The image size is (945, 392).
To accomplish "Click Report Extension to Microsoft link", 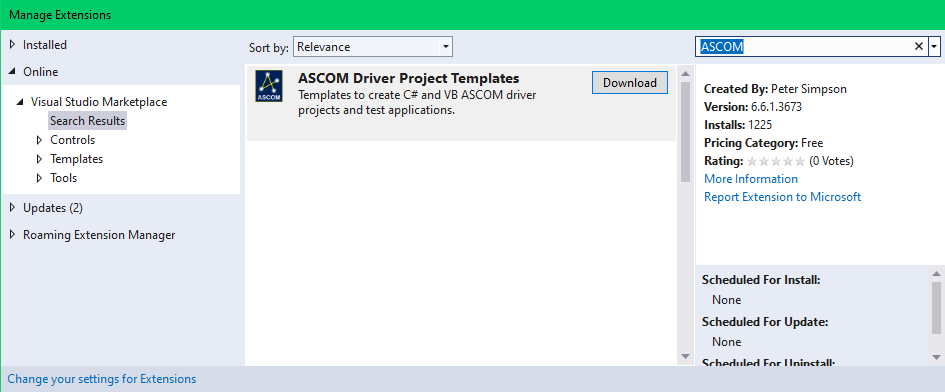I will click(x=782, y=197).
